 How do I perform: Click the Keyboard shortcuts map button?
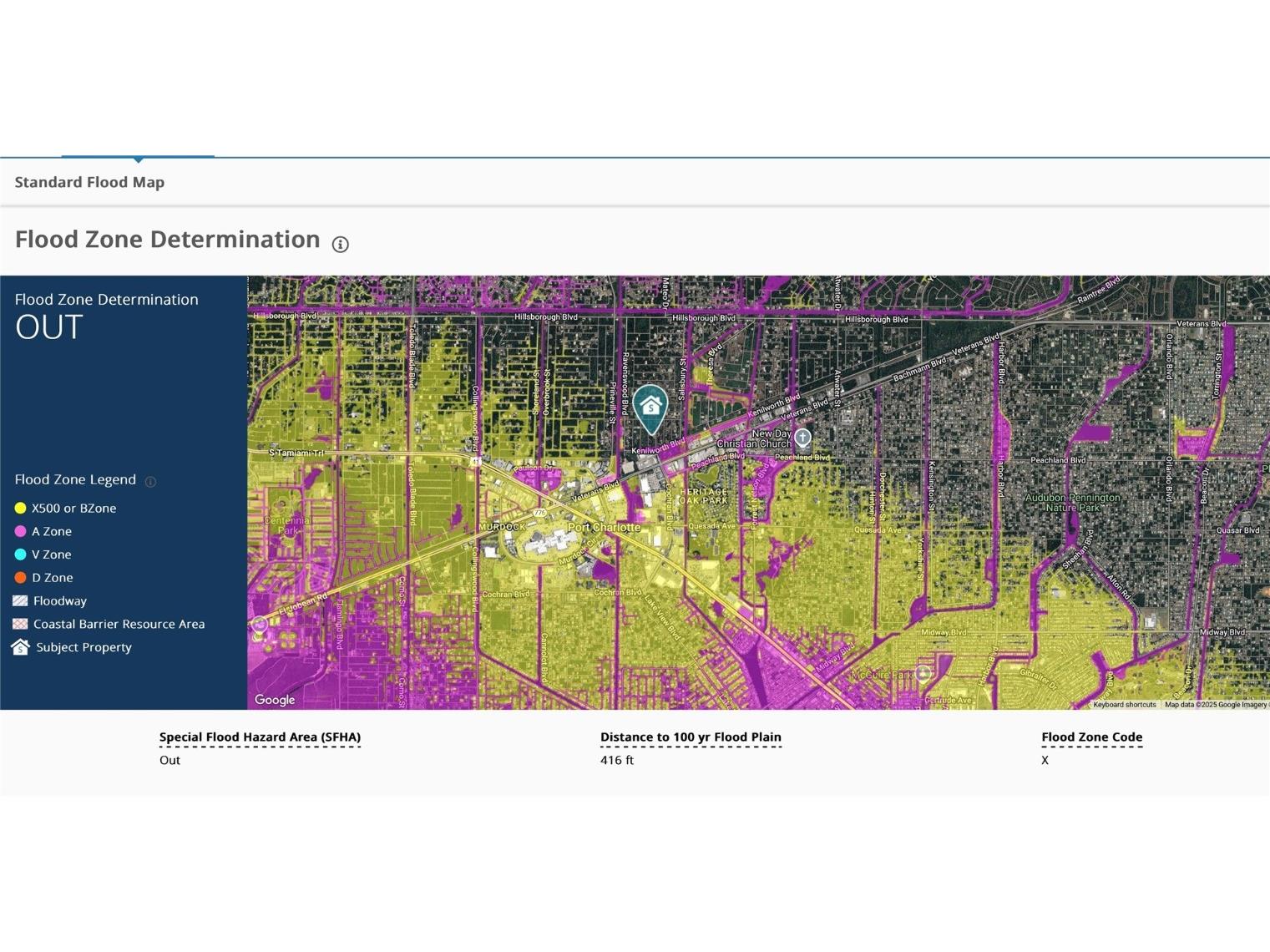1124,705
